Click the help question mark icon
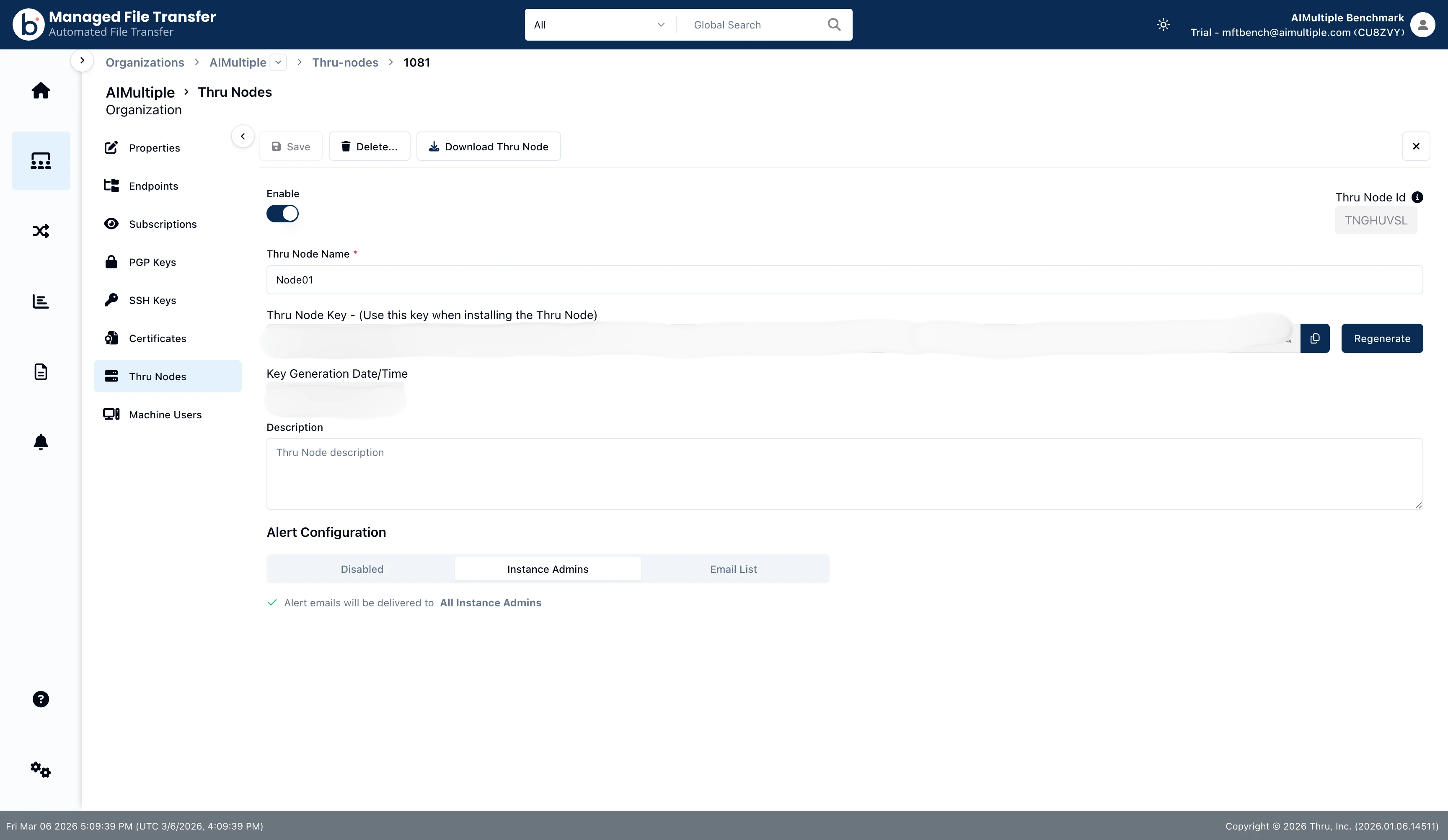The height and width of the screenshot is (840, 1448). click(x=41, y=699)
